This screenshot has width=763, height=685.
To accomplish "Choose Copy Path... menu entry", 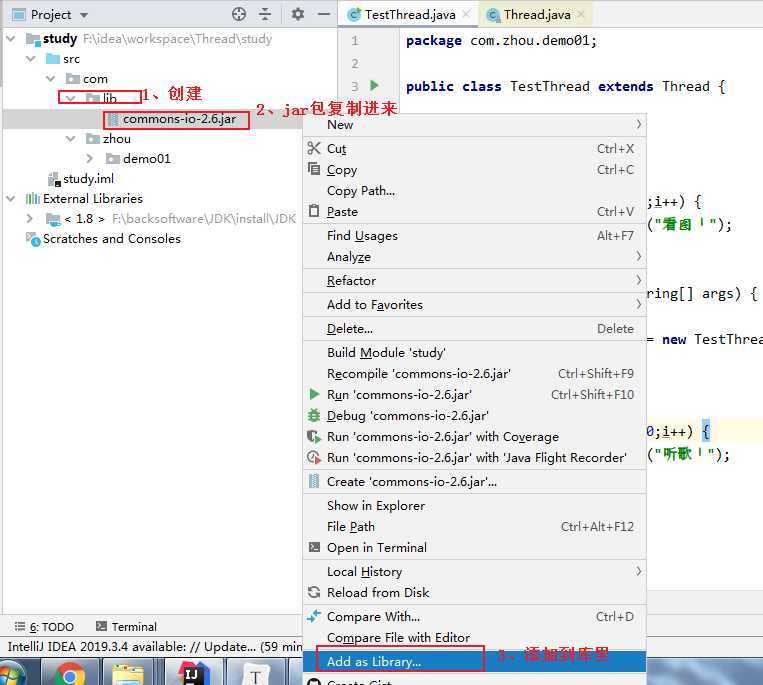I will [x=474, y=190].
